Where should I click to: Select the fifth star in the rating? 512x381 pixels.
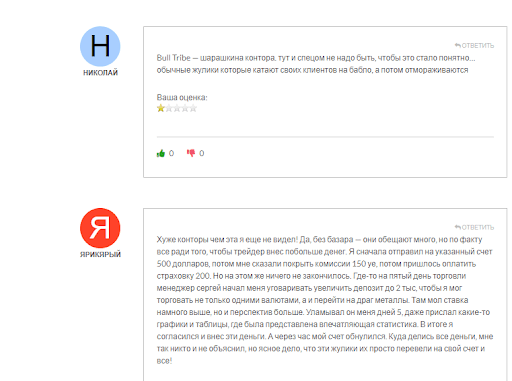[193, 108]
